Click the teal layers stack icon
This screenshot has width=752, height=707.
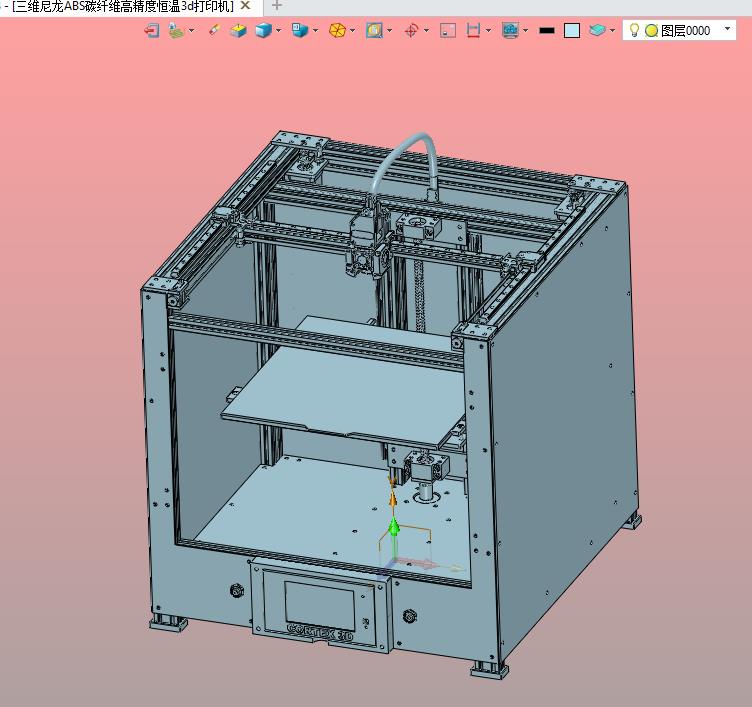[x=598, y=31]
